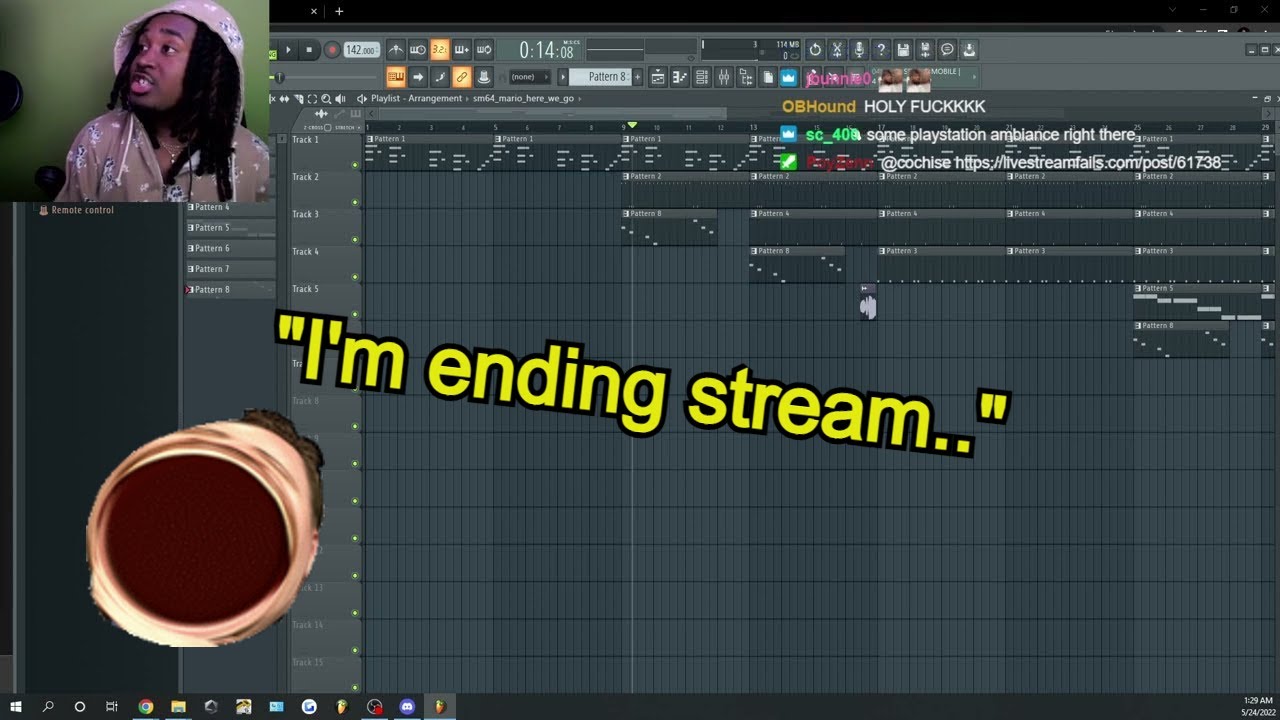Mute Track 1 using its green dot

[x=355, y=165]
